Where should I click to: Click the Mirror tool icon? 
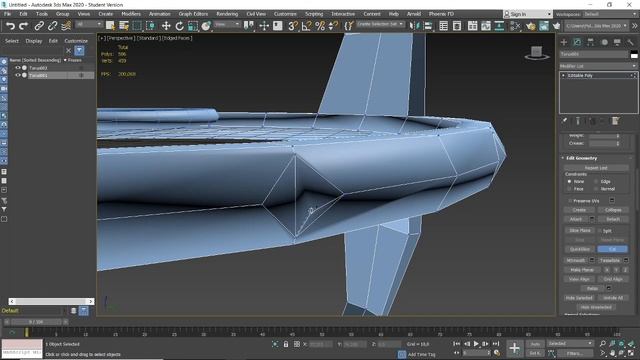[x=414, y=26]
